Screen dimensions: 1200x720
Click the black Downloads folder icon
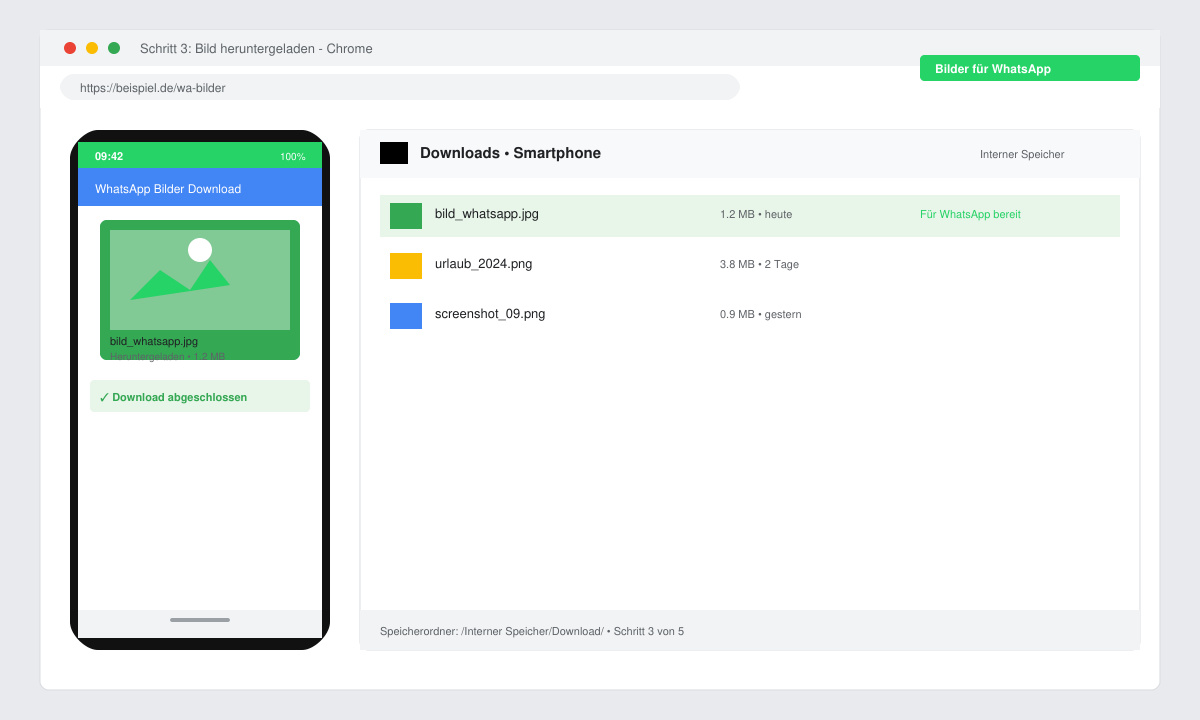pyautogui.click(x=394, y=153)
